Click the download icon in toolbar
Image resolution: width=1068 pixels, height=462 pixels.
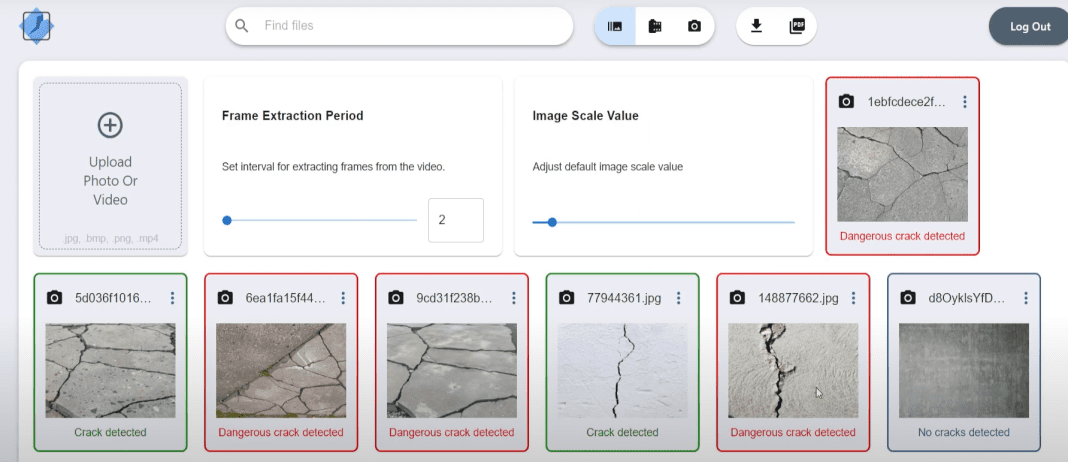[757, 26]
